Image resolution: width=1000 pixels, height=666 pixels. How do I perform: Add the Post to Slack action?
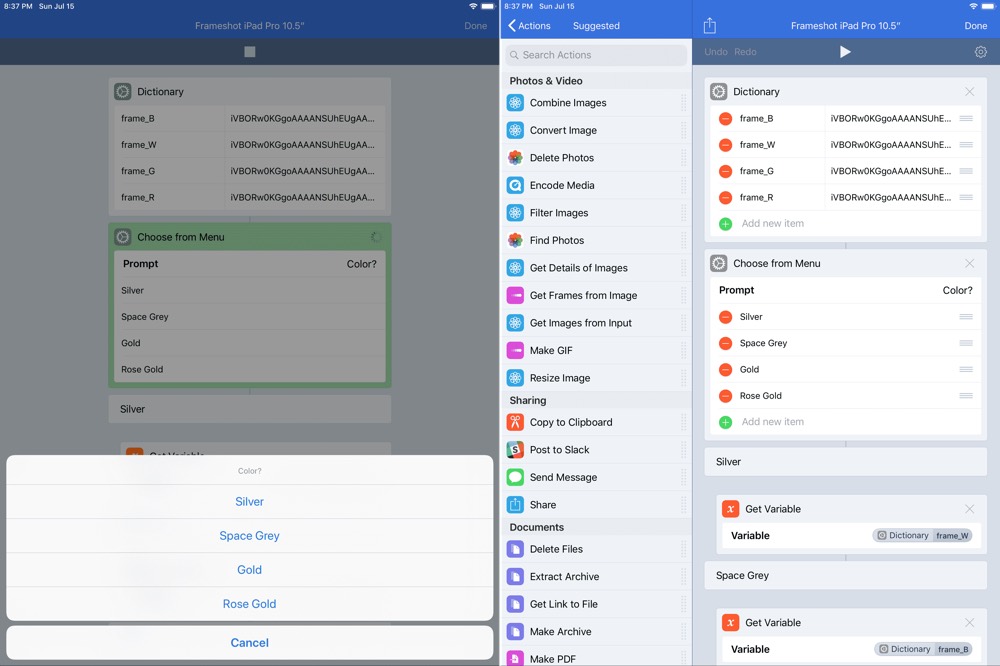[x=596, y=450]
